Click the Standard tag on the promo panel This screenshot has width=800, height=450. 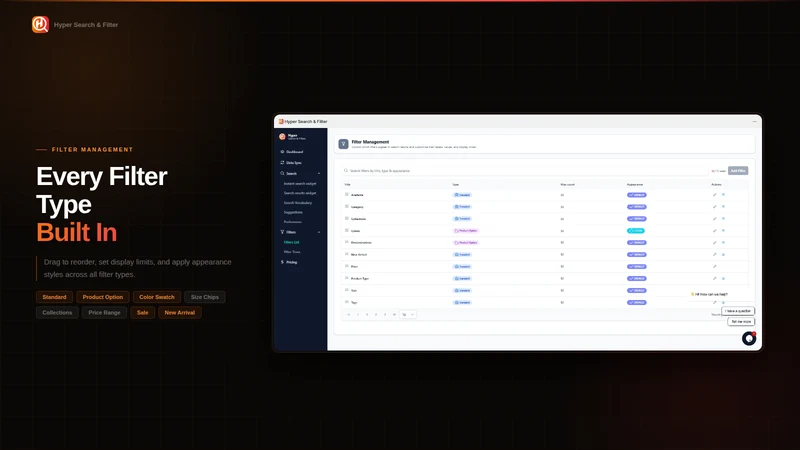coord(54,297)
